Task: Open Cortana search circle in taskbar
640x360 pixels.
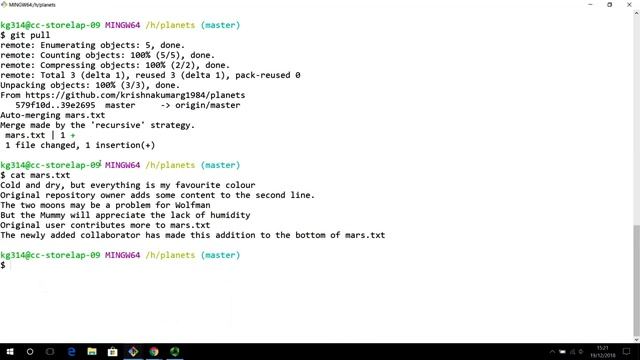Action: pos(30,351)
